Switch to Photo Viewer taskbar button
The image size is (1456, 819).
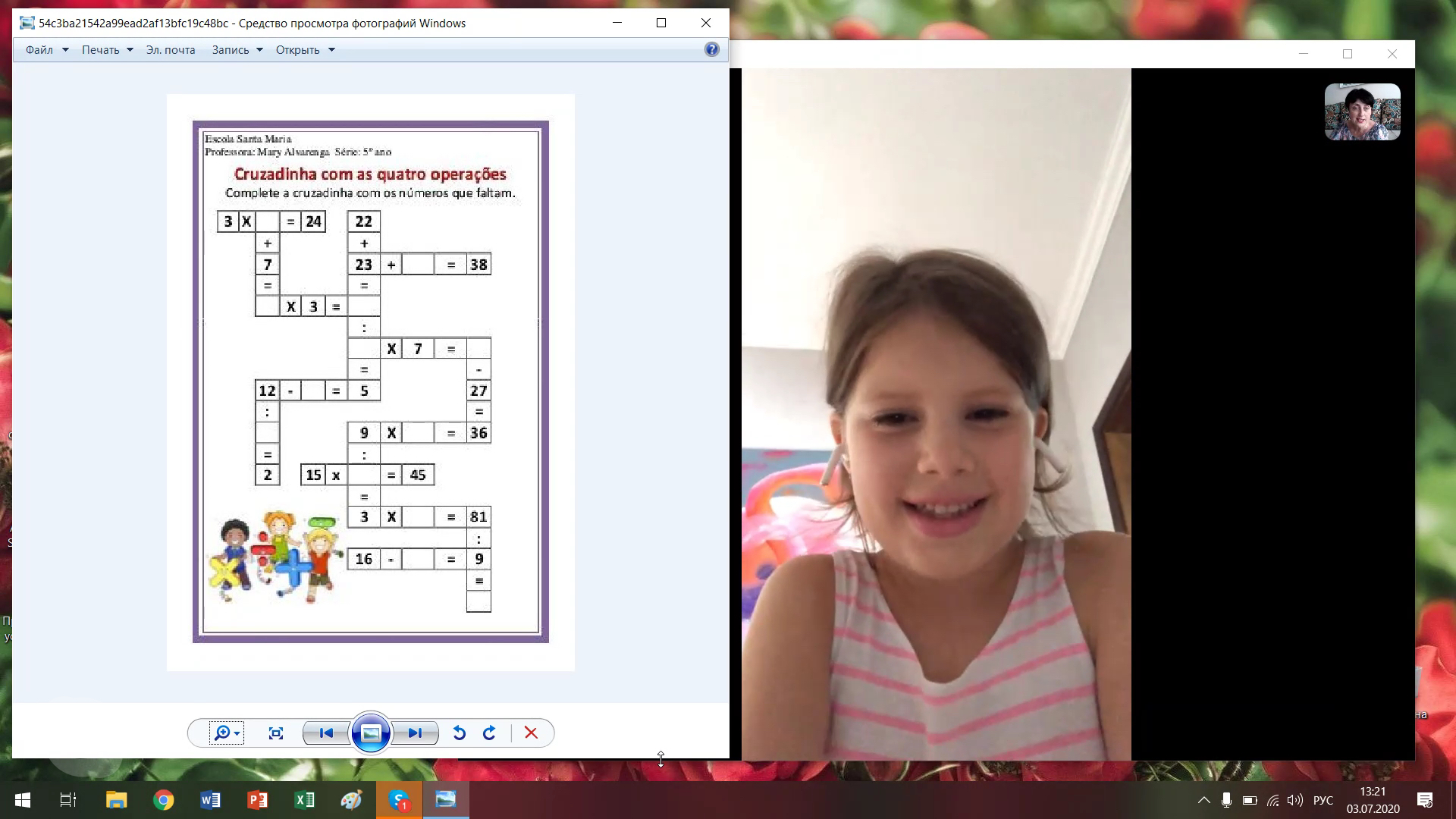pos(446,800)
